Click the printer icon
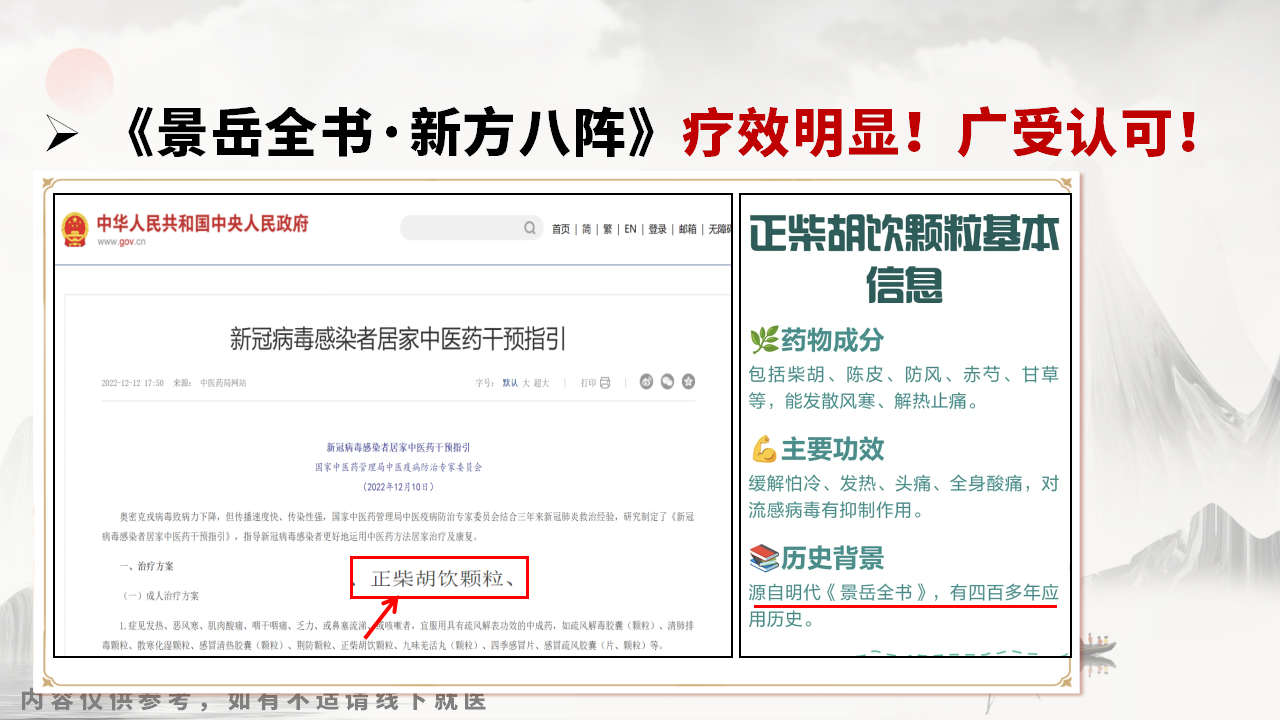This screenshot has width=1280, height=720. click(604, 382)
